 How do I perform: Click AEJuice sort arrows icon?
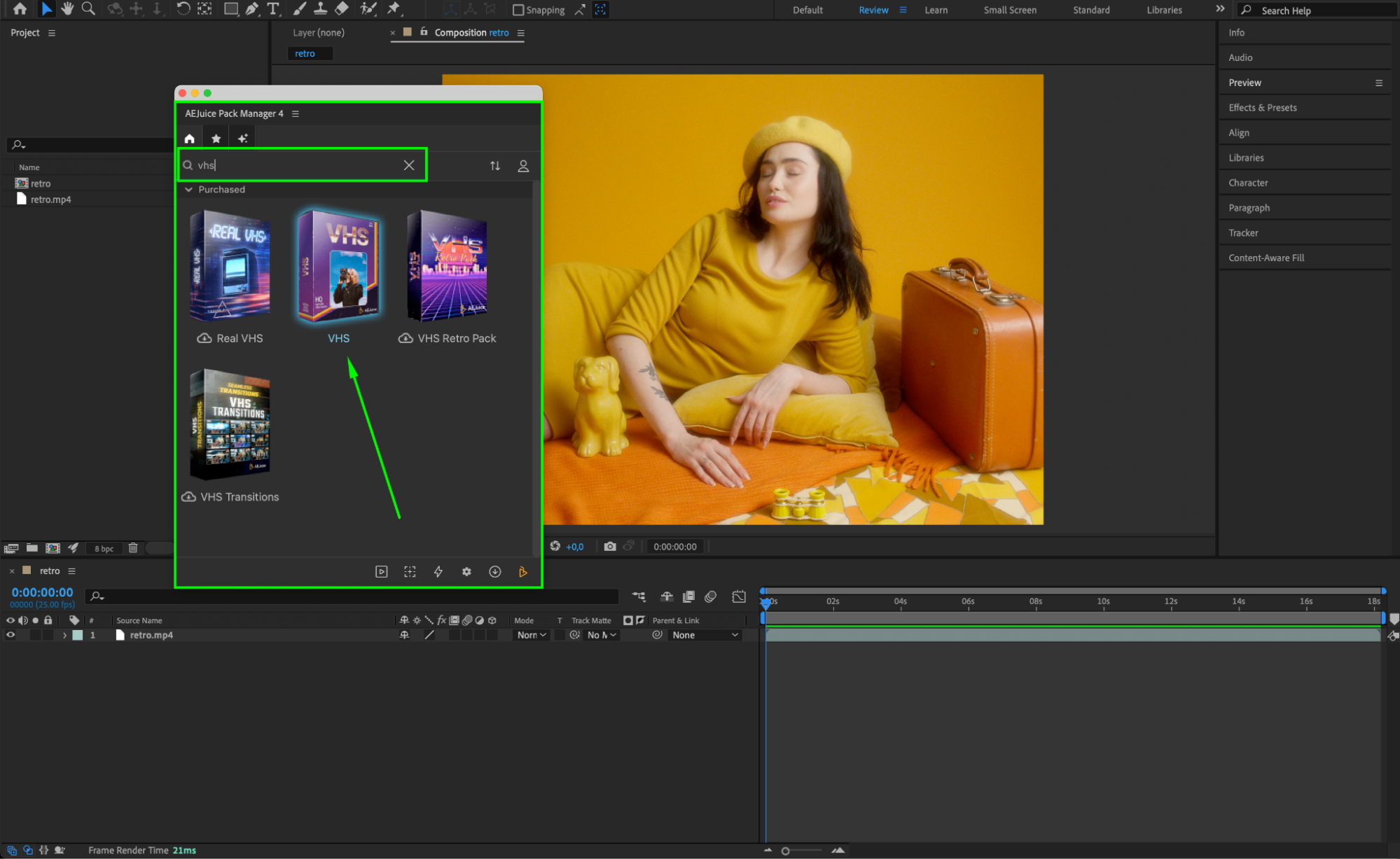click(x=495, y=166)
